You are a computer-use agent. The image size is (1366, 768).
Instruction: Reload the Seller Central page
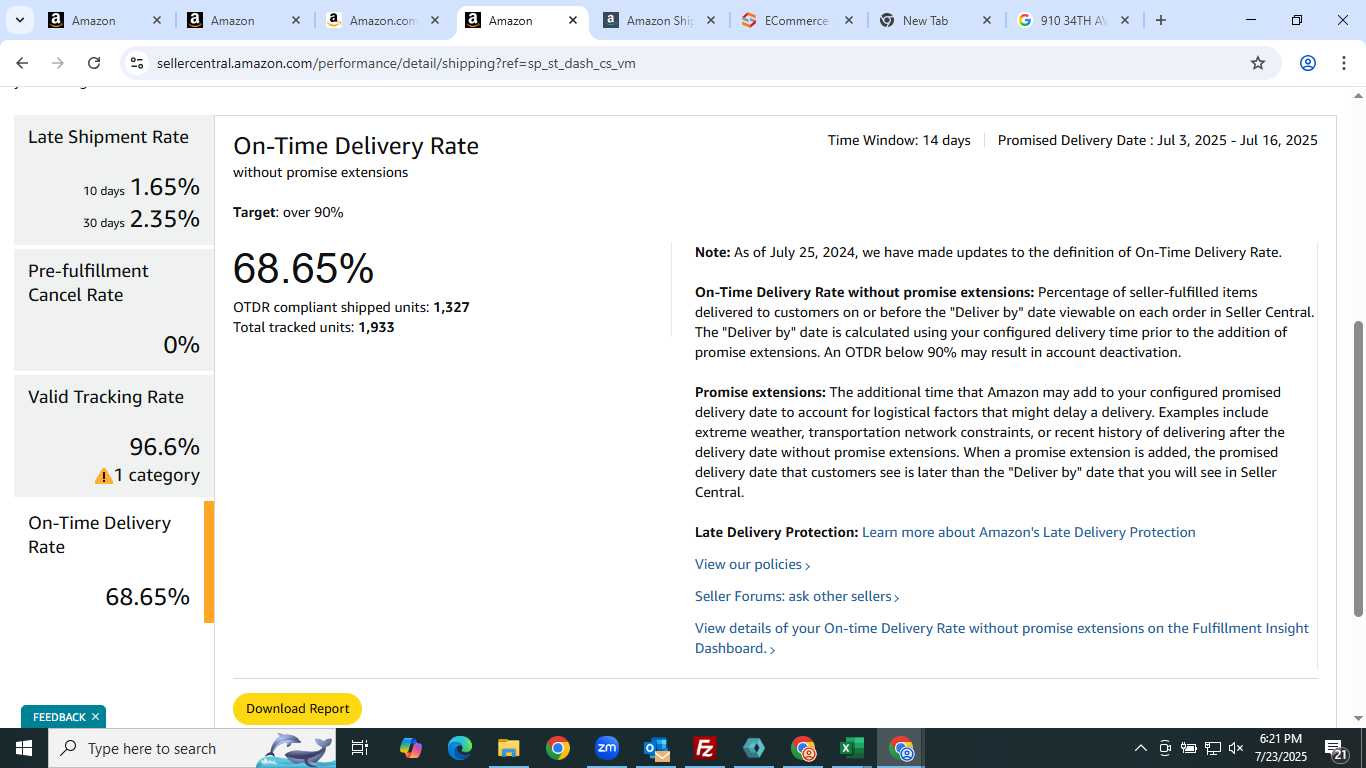[x=94, y=63]
